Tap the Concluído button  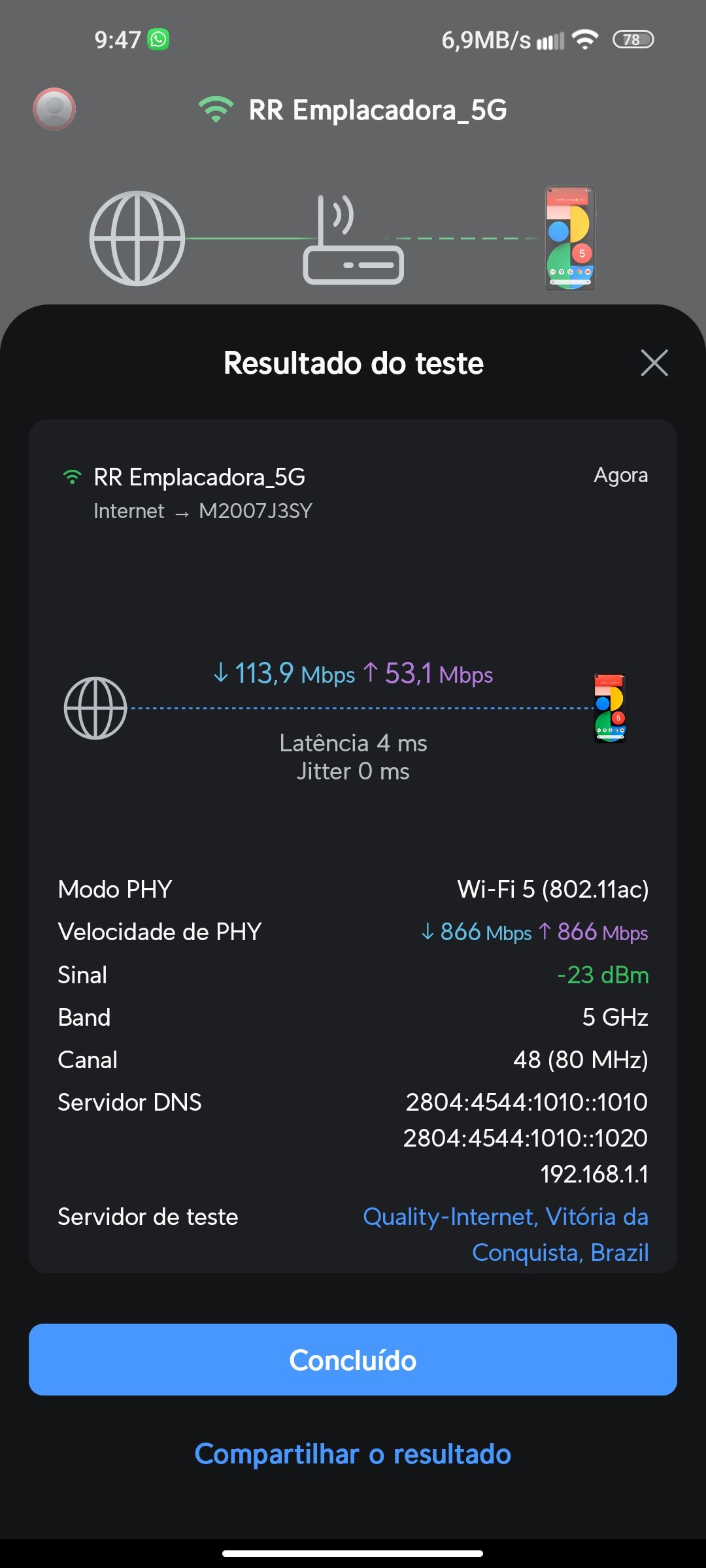[353, 1360]
